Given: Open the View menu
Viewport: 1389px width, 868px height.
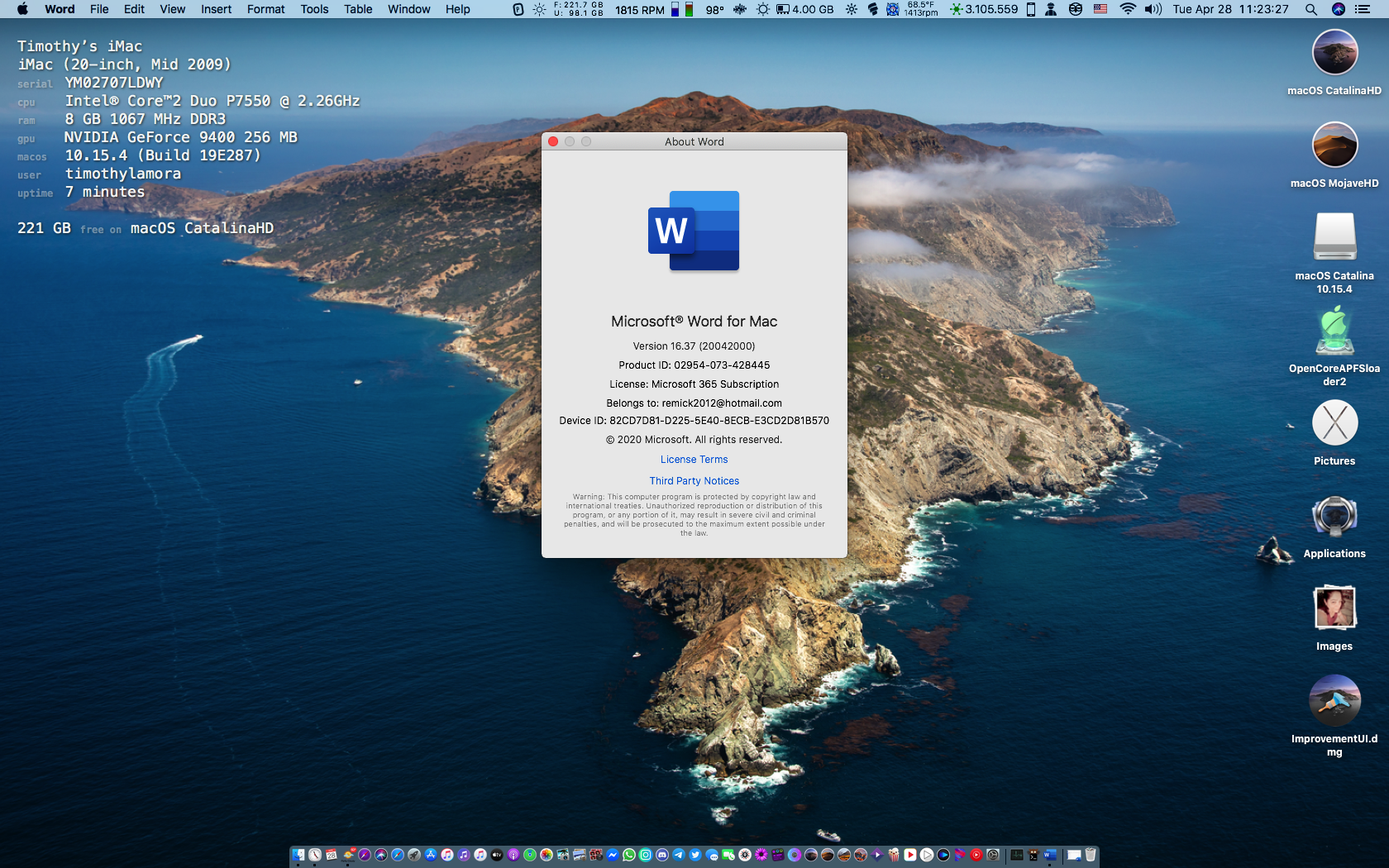Looking at the screenshot, I should (x=172, y=9).
